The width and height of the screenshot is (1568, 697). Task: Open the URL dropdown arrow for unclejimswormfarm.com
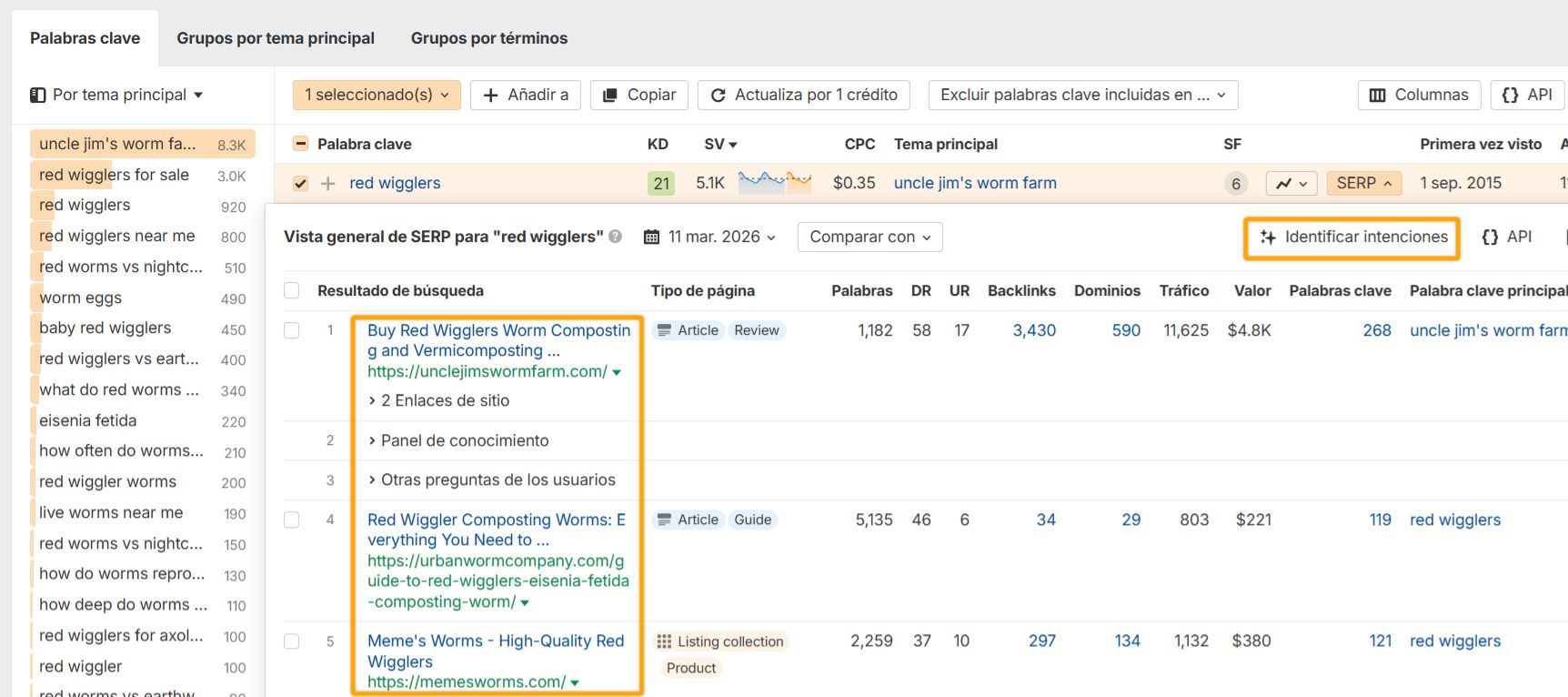tap(617, 372)
